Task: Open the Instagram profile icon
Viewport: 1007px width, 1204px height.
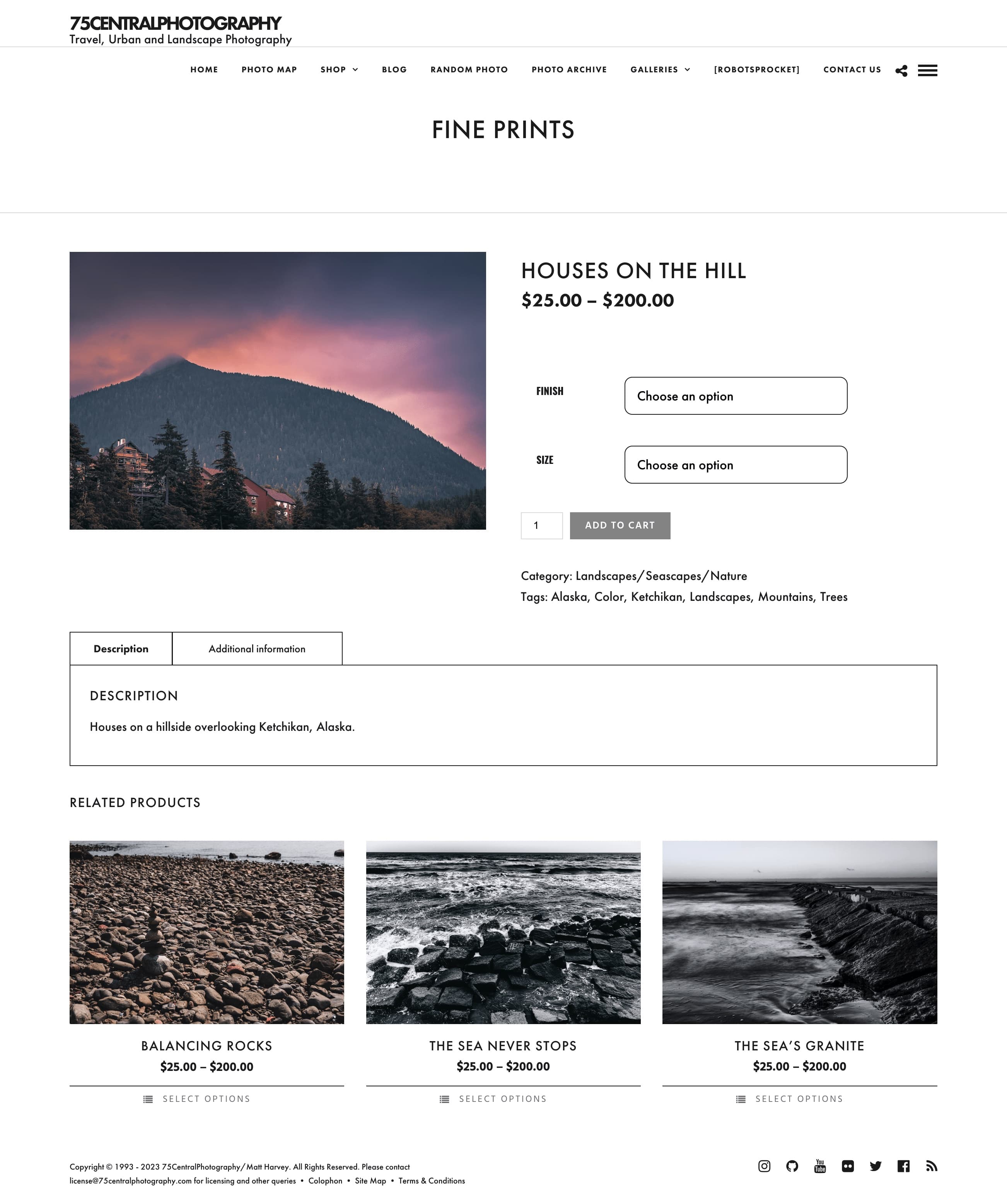Action: tap(764, 1166)
